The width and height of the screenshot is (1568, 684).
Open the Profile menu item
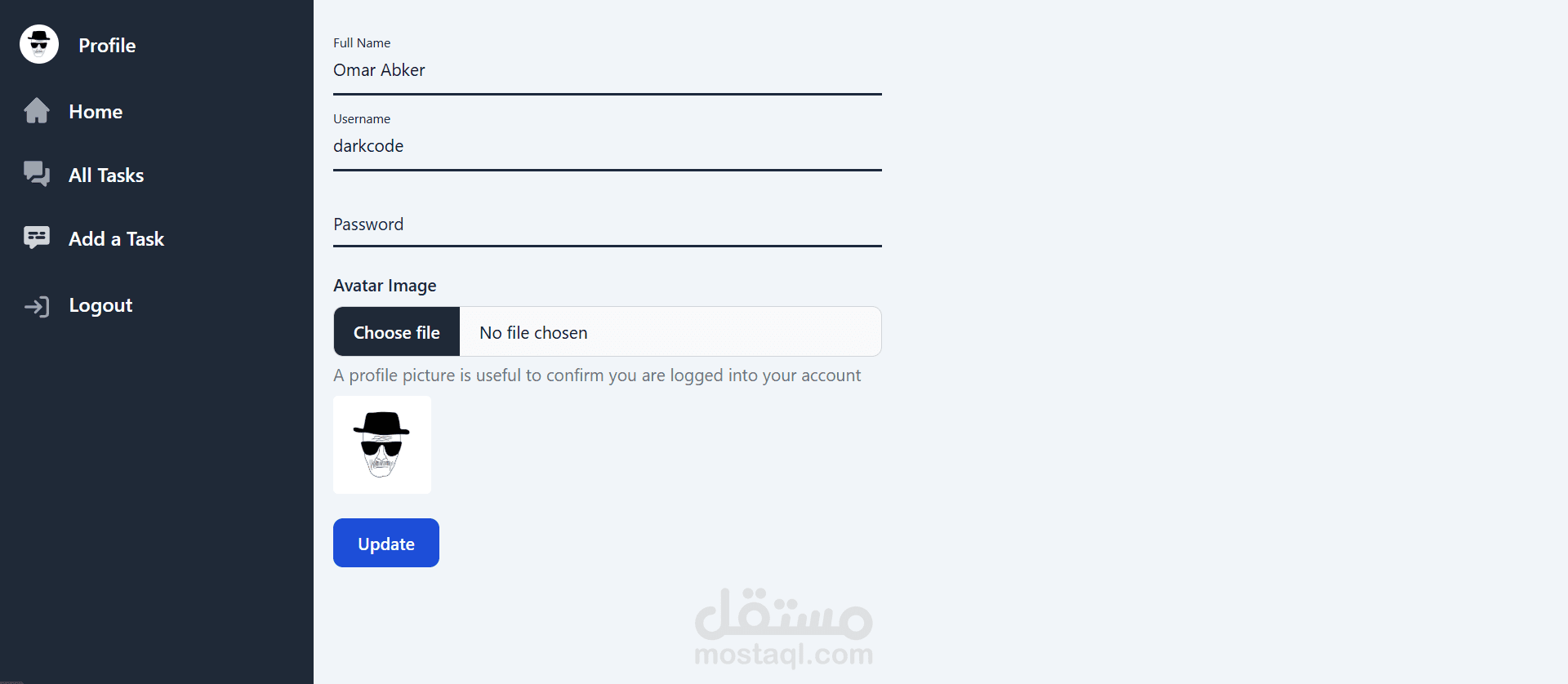pyautogui.click(x=107, y=46)
